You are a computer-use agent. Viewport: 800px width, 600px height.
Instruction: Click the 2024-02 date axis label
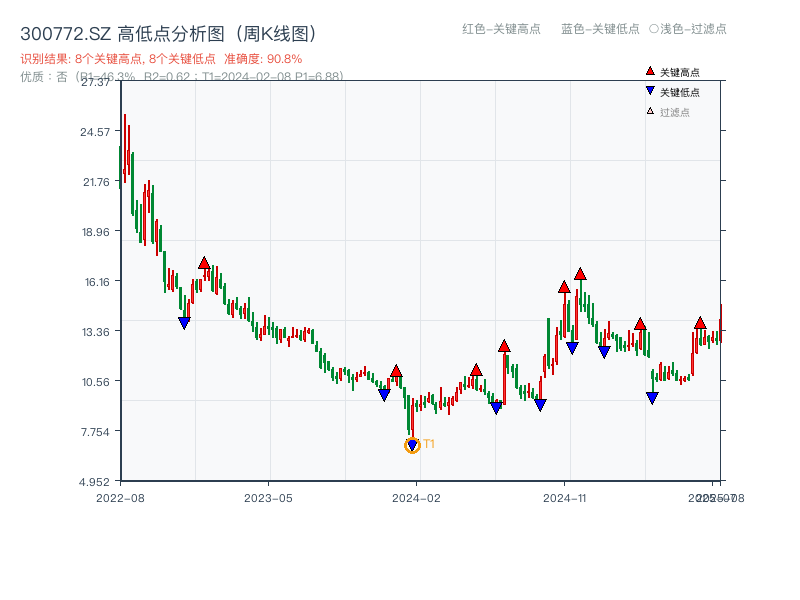pyautogui.click(x=416, y=497)
